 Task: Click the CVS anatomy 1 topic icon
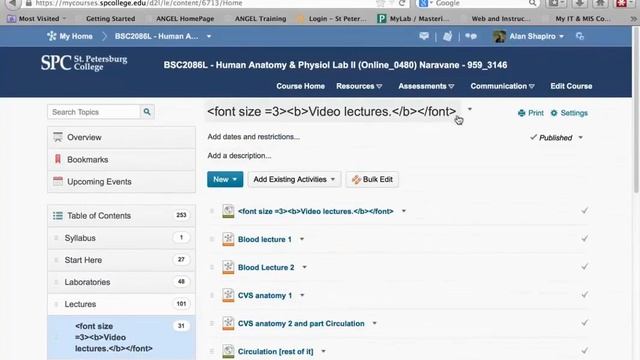(x=228, y=295)
